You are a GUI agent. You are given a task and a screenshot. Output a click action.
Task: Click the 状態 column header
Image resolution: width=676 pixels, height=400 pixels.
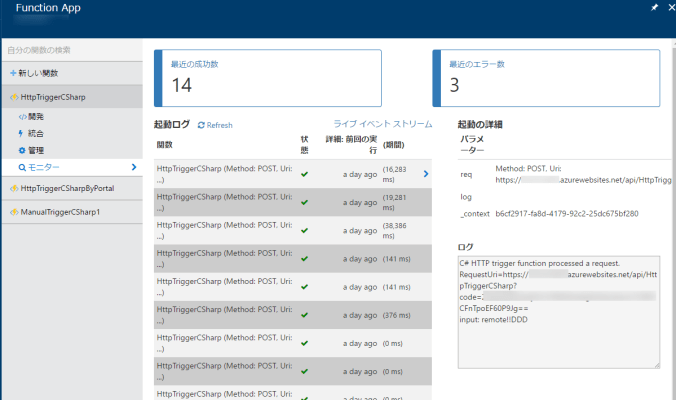pyautogui.click(x=304, y=144)
